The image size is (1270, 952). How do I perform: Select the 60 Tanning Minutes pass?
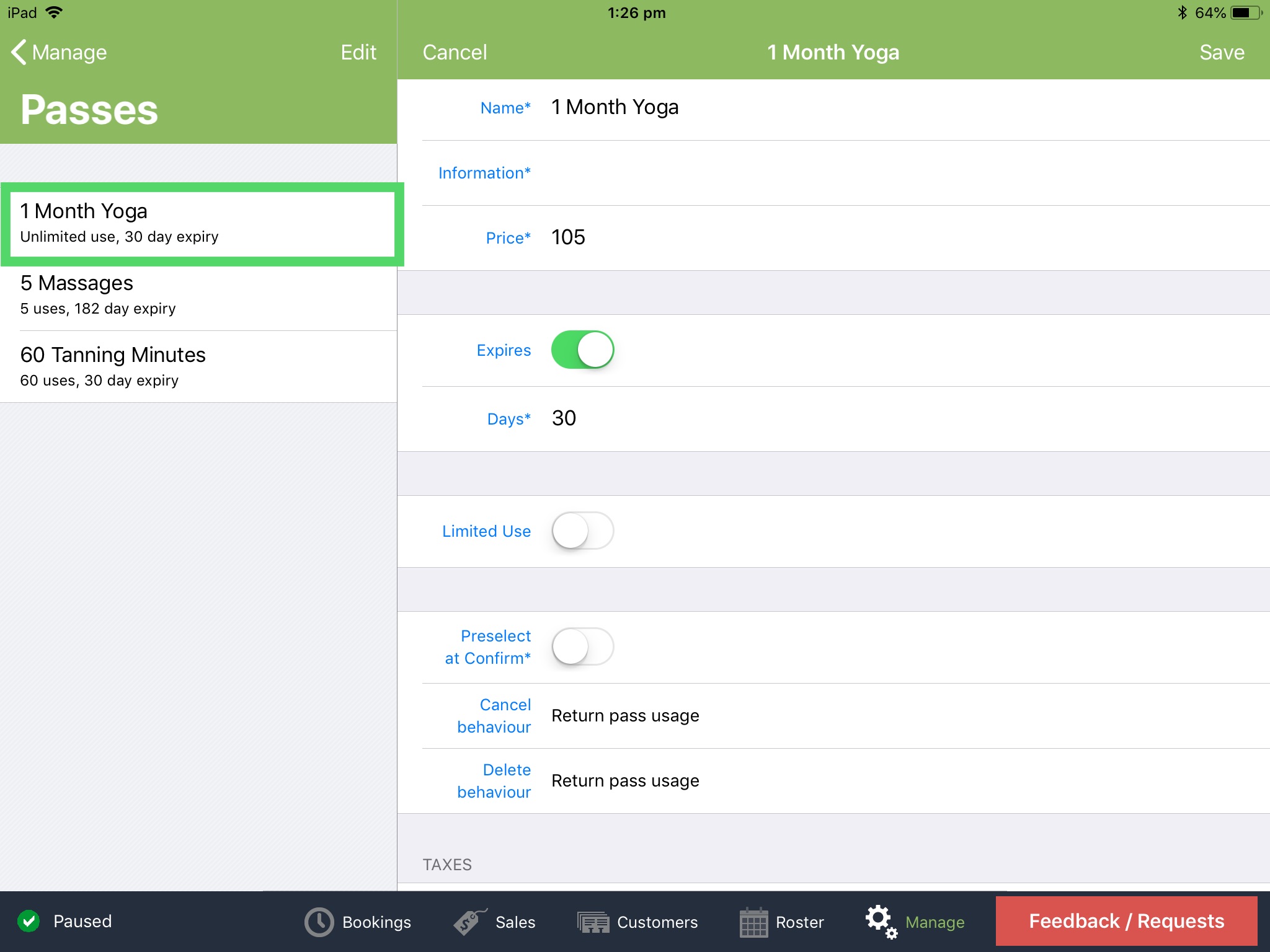click(198, 366)
